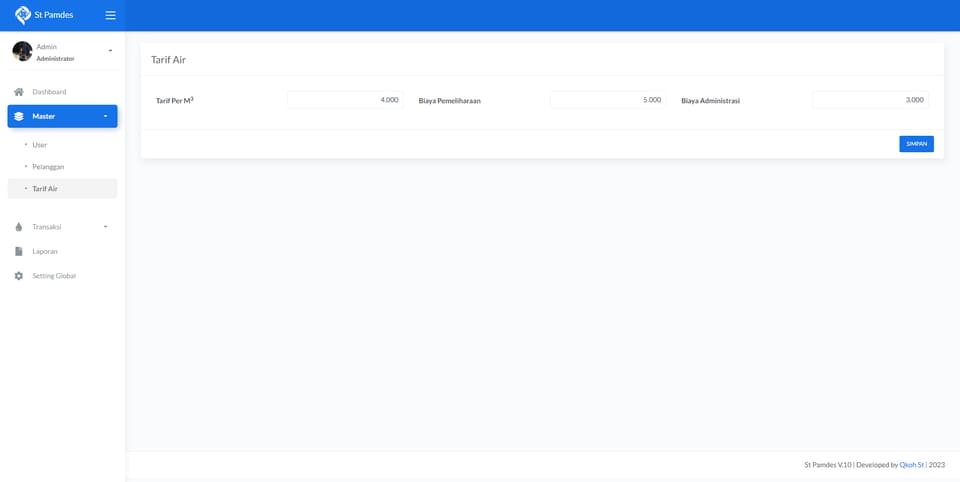This screenshot has height=482, width=960.
Task: Click the Admin username text
Action: click(47, 47)
